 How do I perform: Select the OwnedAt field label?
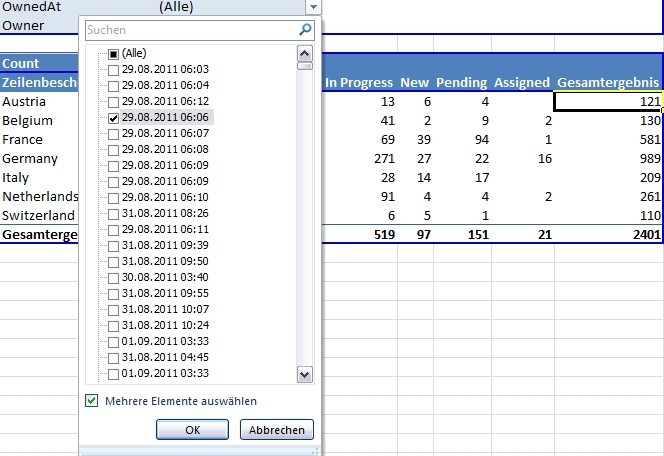pos(31,7)
